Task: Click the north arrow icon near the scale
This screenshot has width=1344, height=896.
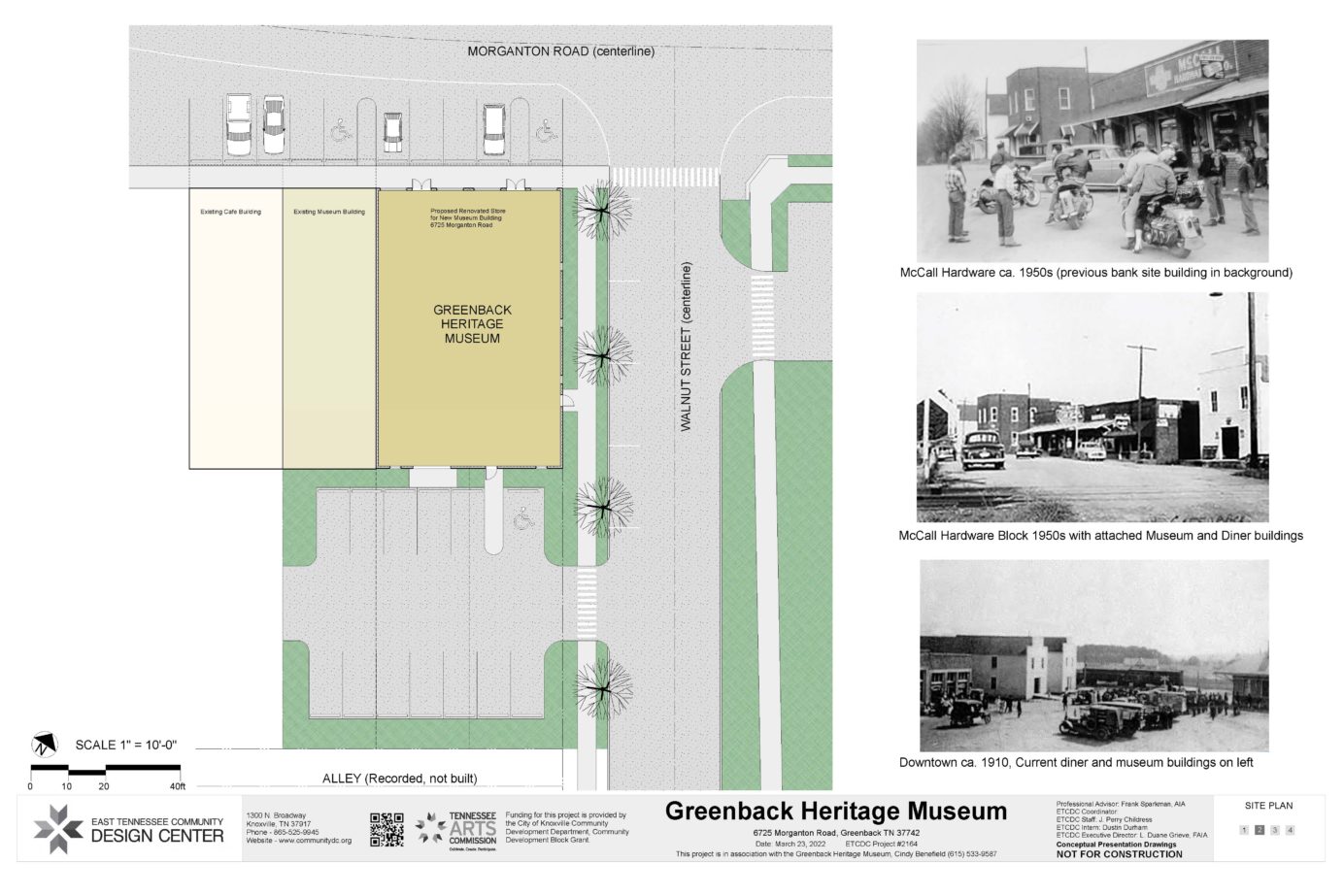Action: (45, 746)
